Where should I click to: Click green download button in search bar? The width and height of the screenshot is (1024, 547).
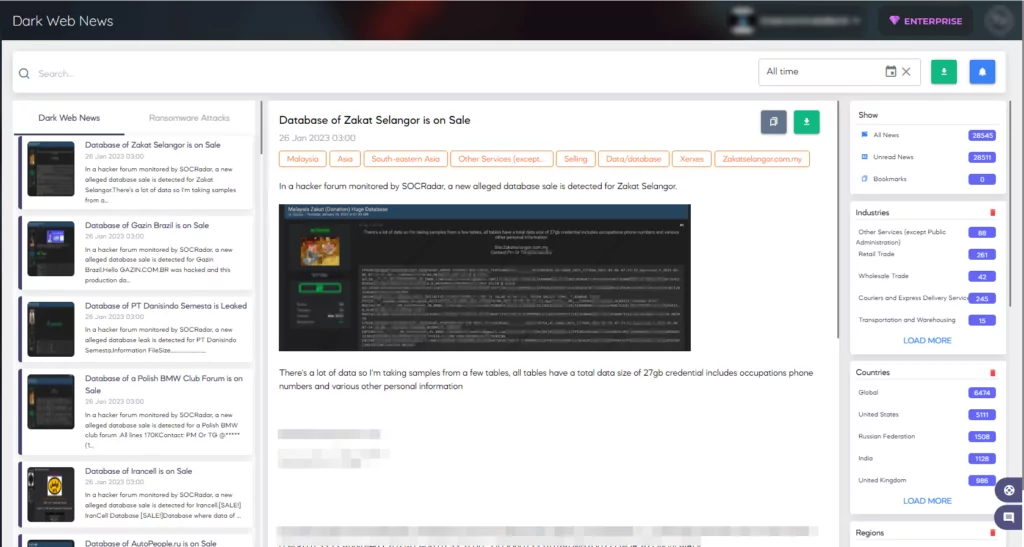(944, 72)
